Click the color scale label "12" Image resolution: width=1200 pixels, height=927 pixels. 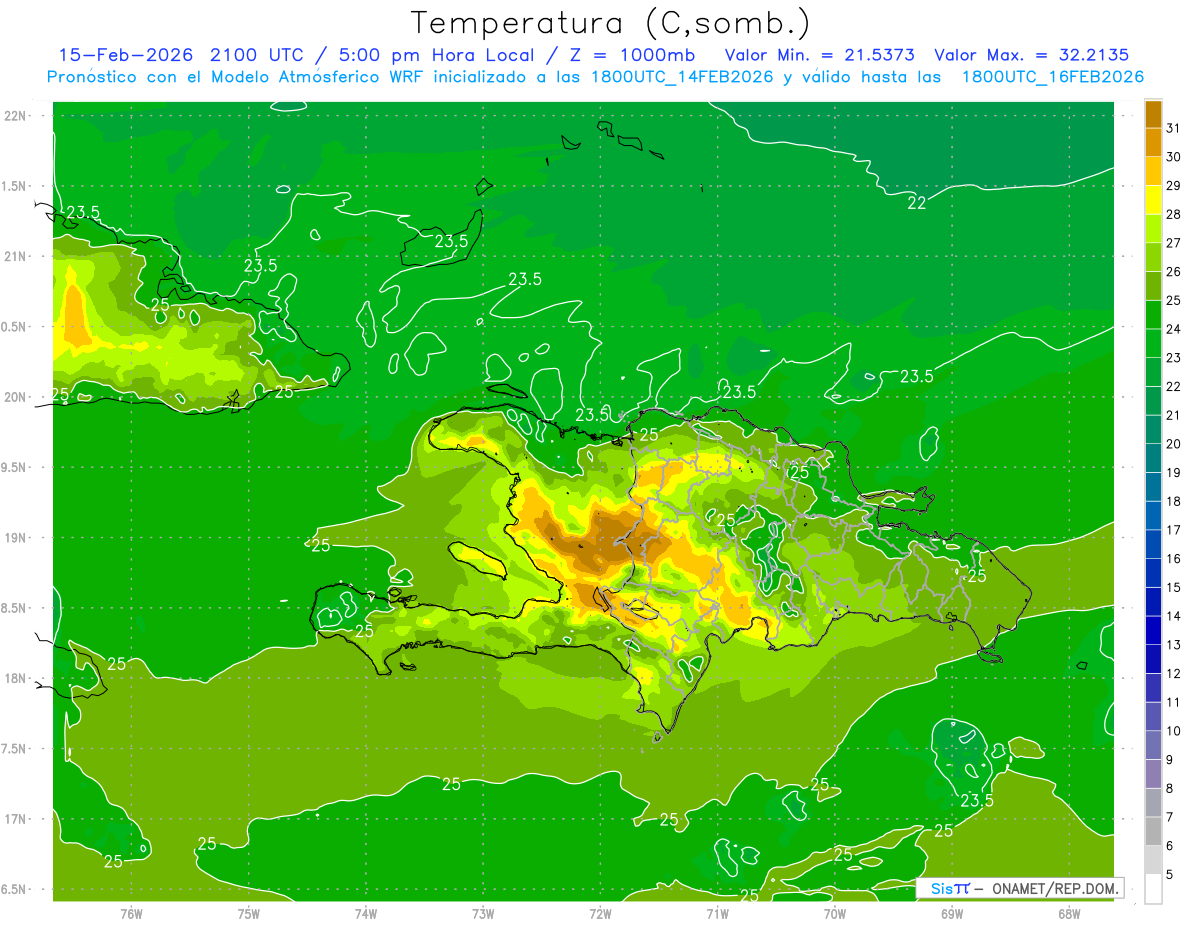pyautogui.click(x=1174, y=674)
